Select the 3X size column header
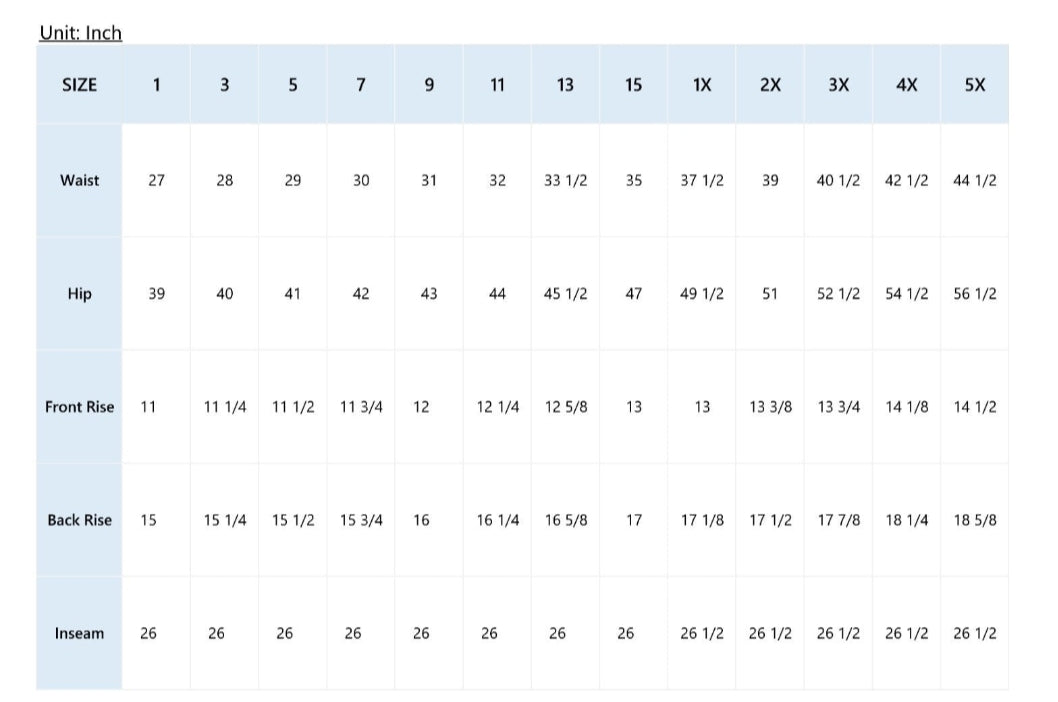The height and width of the screenshot is (702, 1058). coord(838,85)
